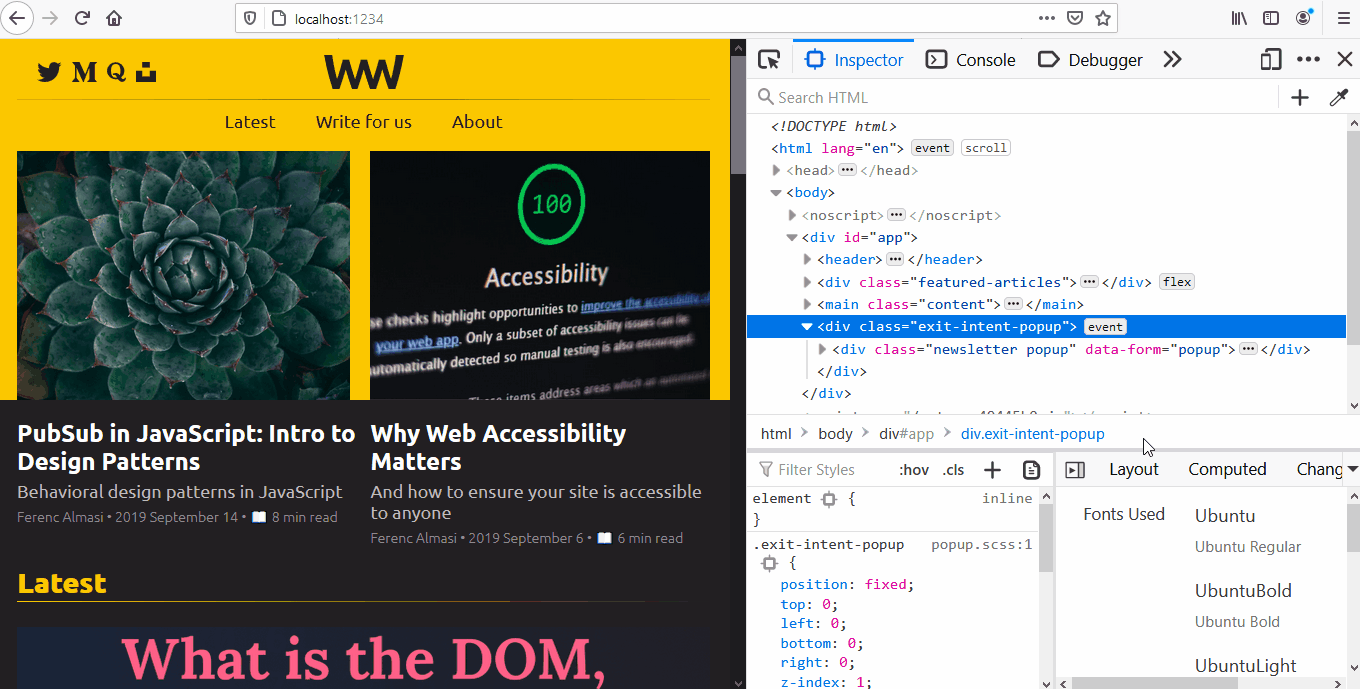Open the Computed tab
The width and height of the screenshot is (1360, 689).
1227,469
